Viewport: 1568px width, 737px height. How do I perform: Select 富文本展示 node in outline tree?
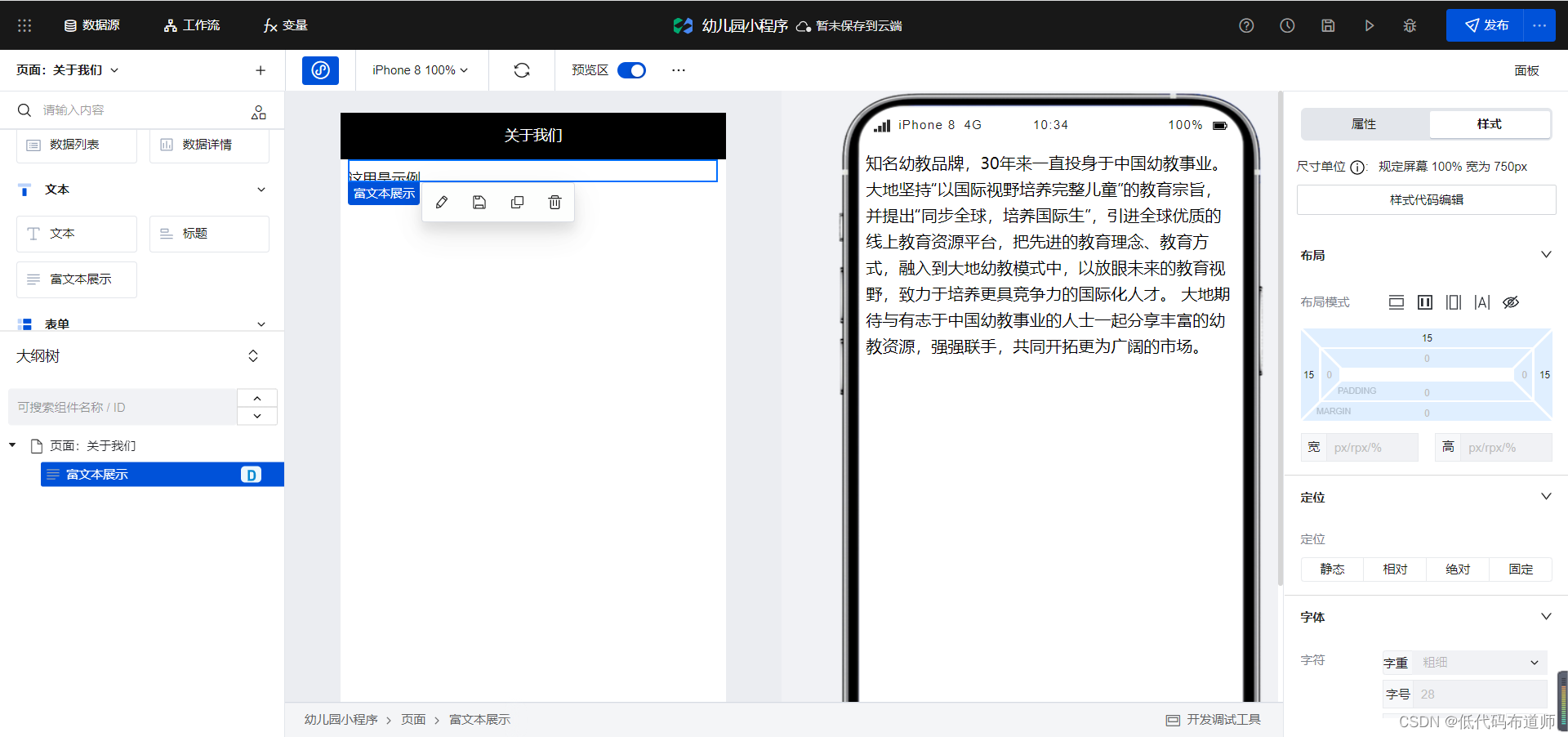(x=163, y=475)
